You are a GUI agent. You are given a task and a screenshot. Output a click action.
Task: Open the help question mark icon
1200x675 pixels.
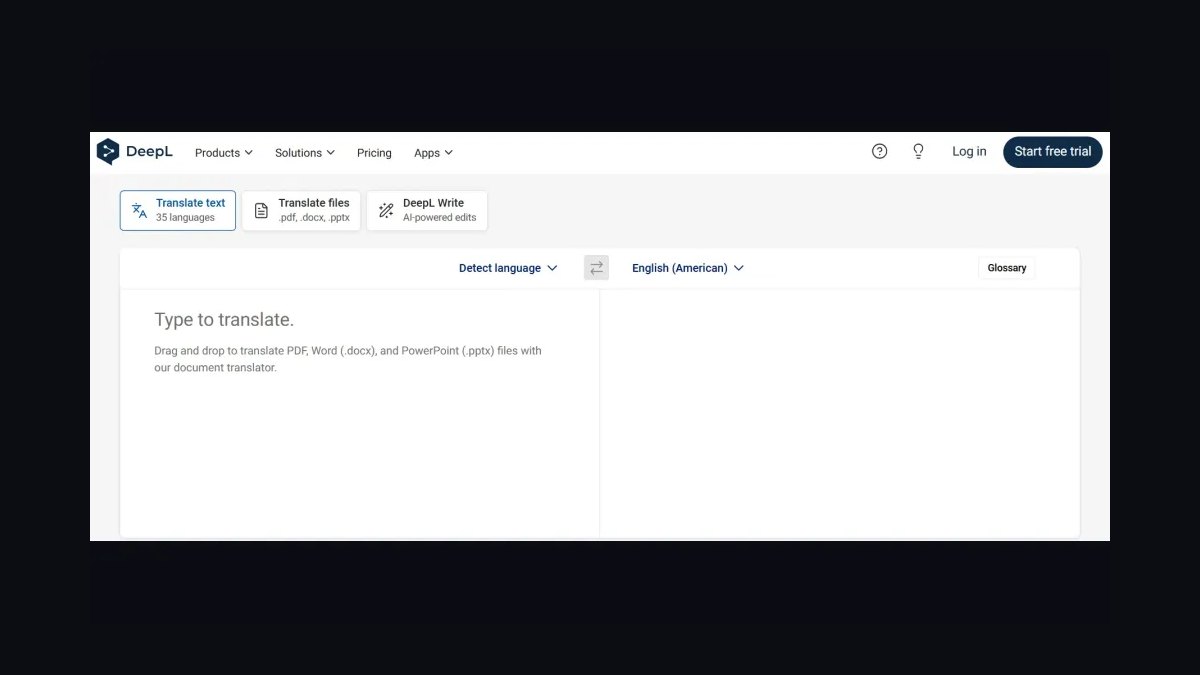pos(880,151)
